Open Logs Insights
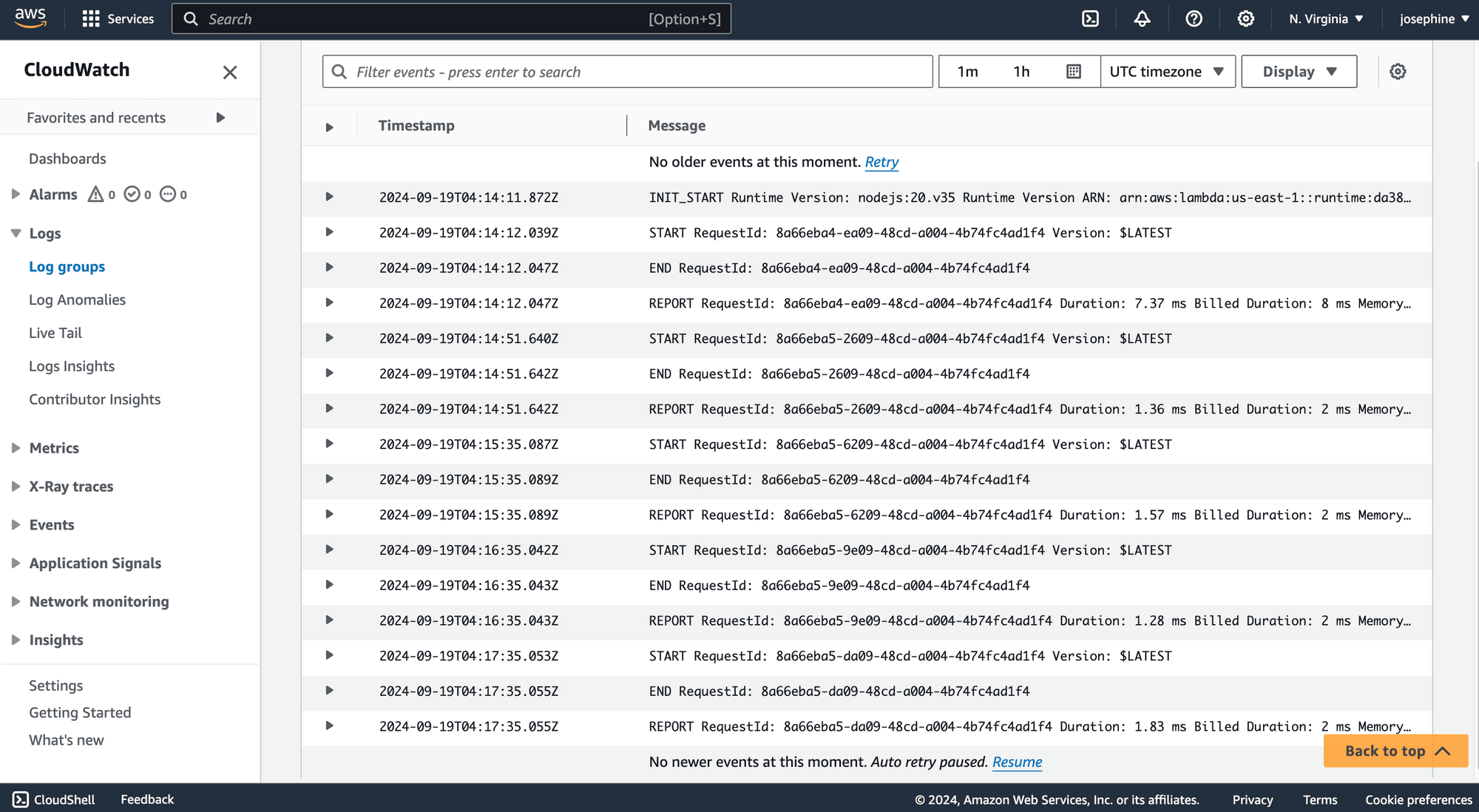Screen dimensions: 1479x812 click(72, 366)
